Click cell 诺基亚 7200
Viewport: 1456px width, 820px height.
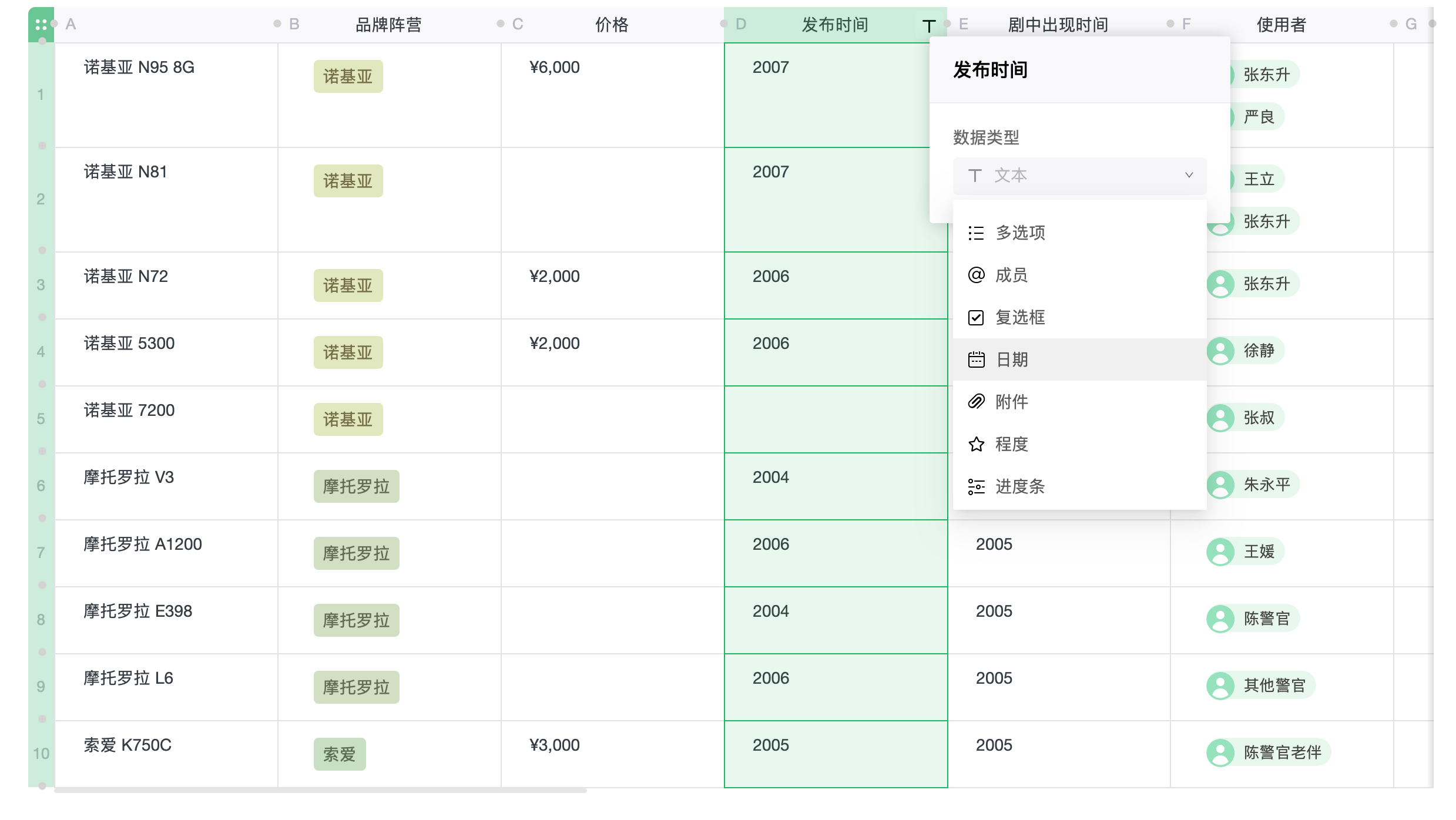pos(166,420)
